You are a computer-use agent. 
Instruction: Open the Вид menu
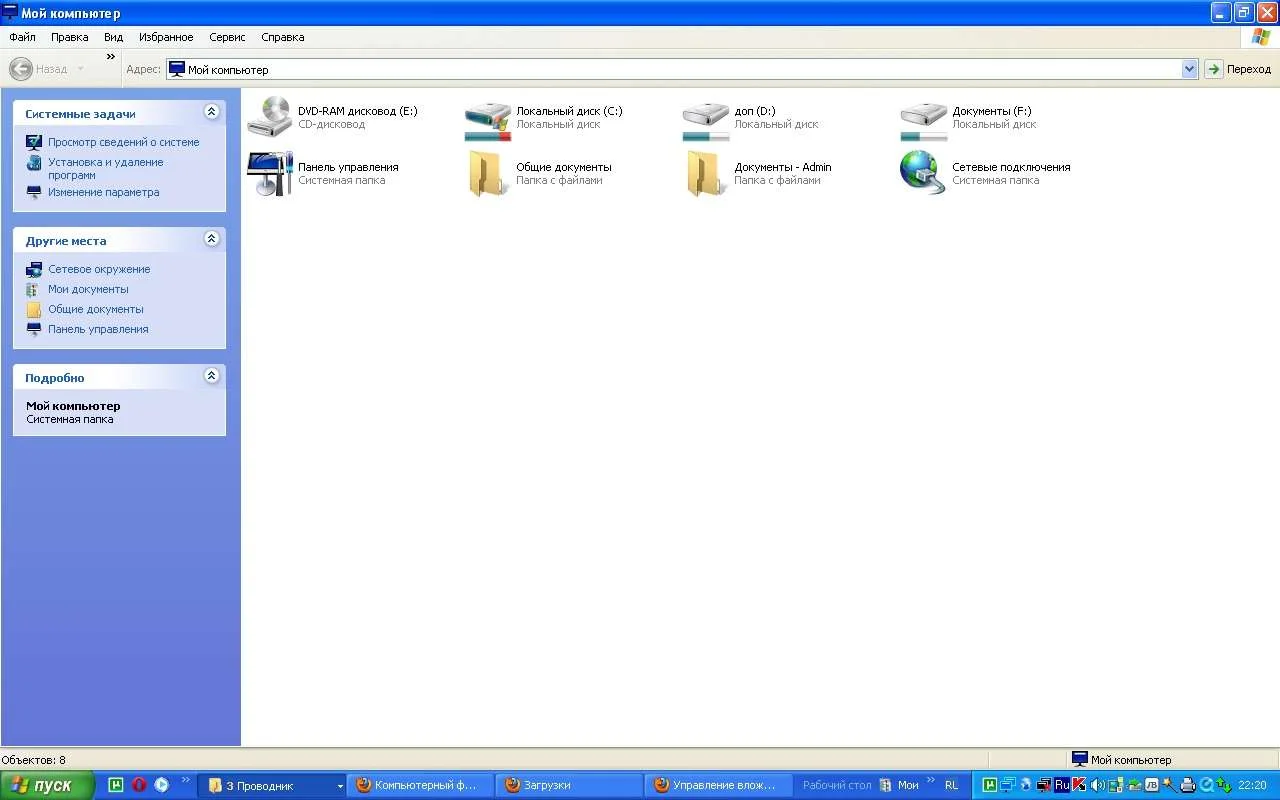[x=114, y=37]
